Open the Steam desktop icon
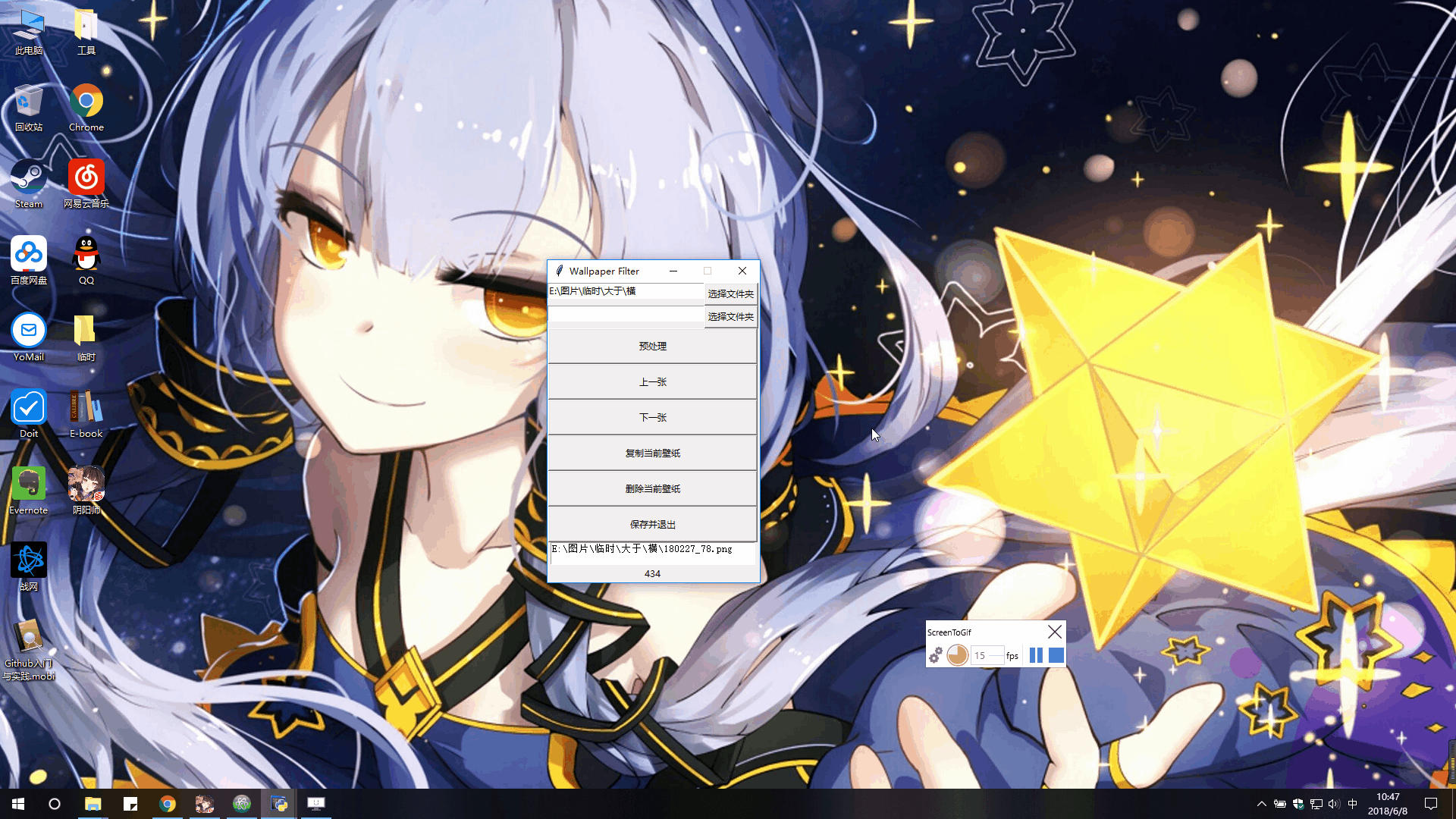 (x=29, y=179)
